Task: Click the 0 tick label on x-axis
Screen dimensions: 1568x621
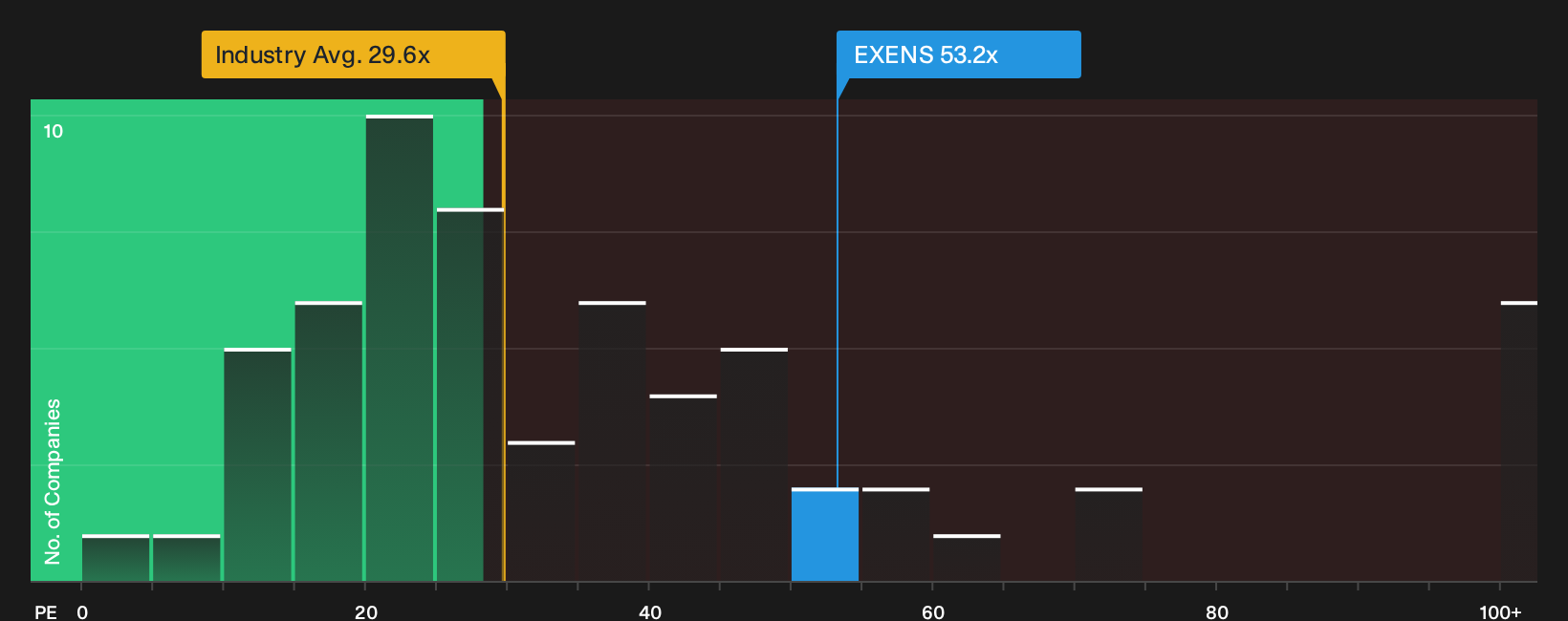Action: pyautogui.click(x=82, y=611)
